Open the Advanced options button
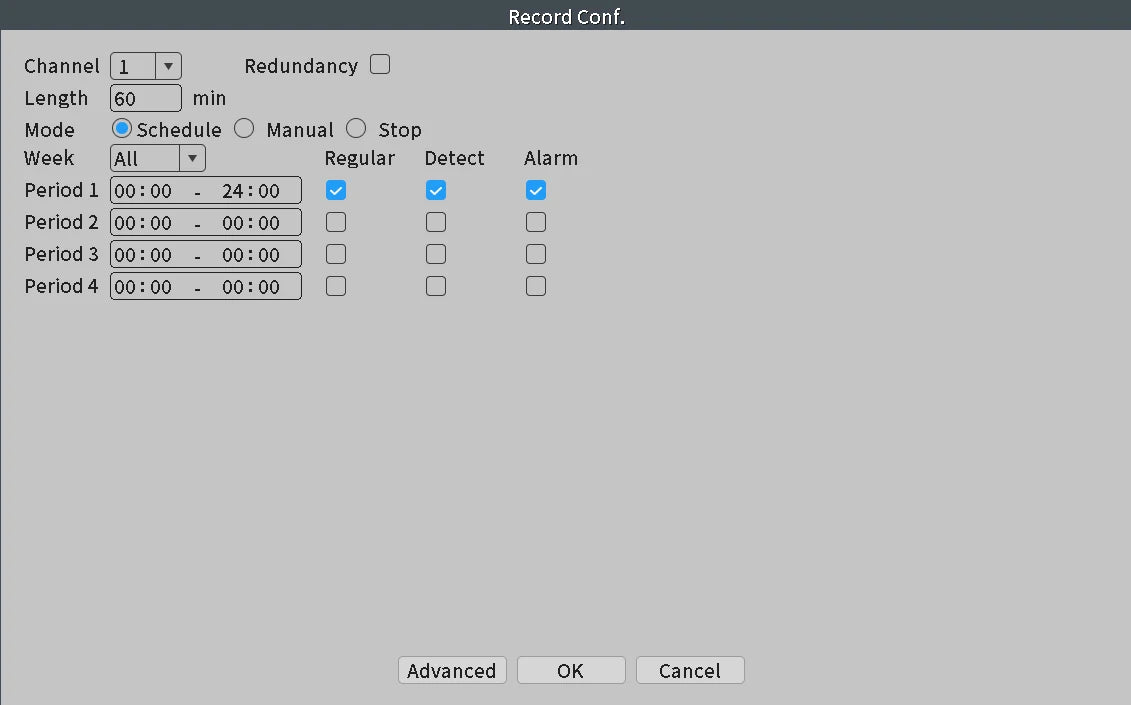The height and width of the screenshot is (705, 1131). 452,670
